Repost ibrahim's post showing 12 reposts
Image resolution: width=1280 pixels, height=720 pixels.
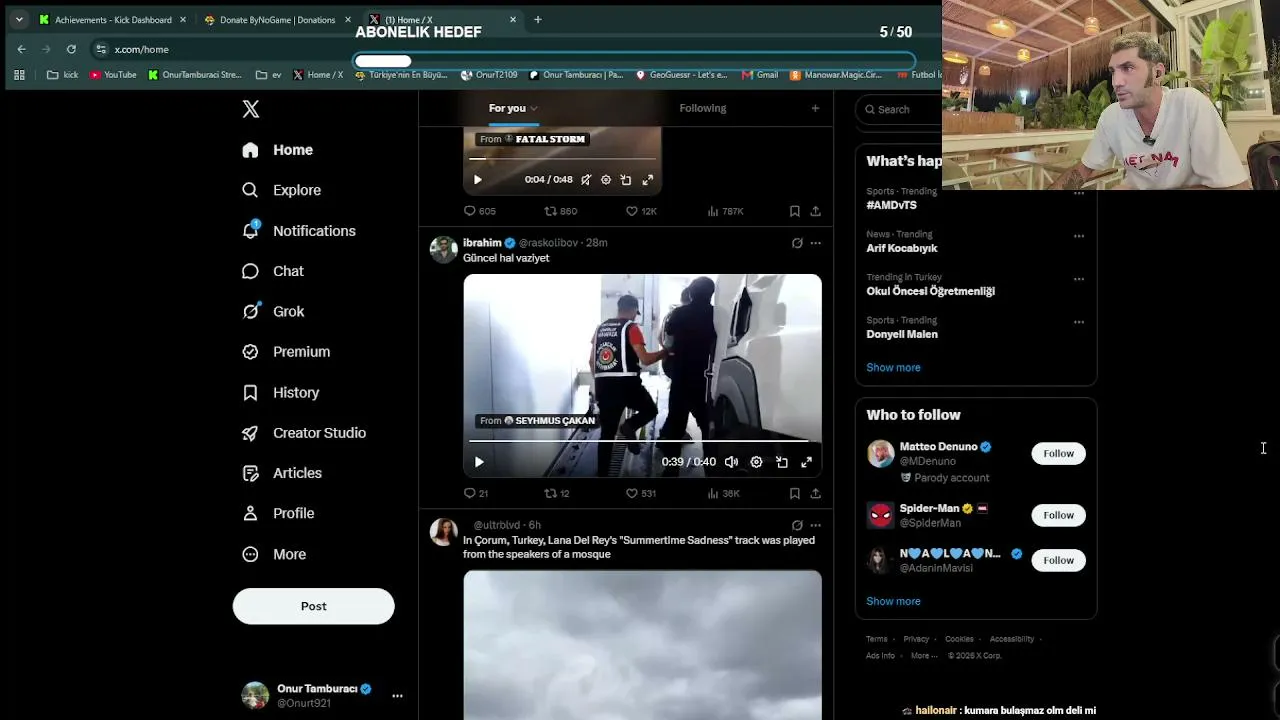[x=556, y=493]
